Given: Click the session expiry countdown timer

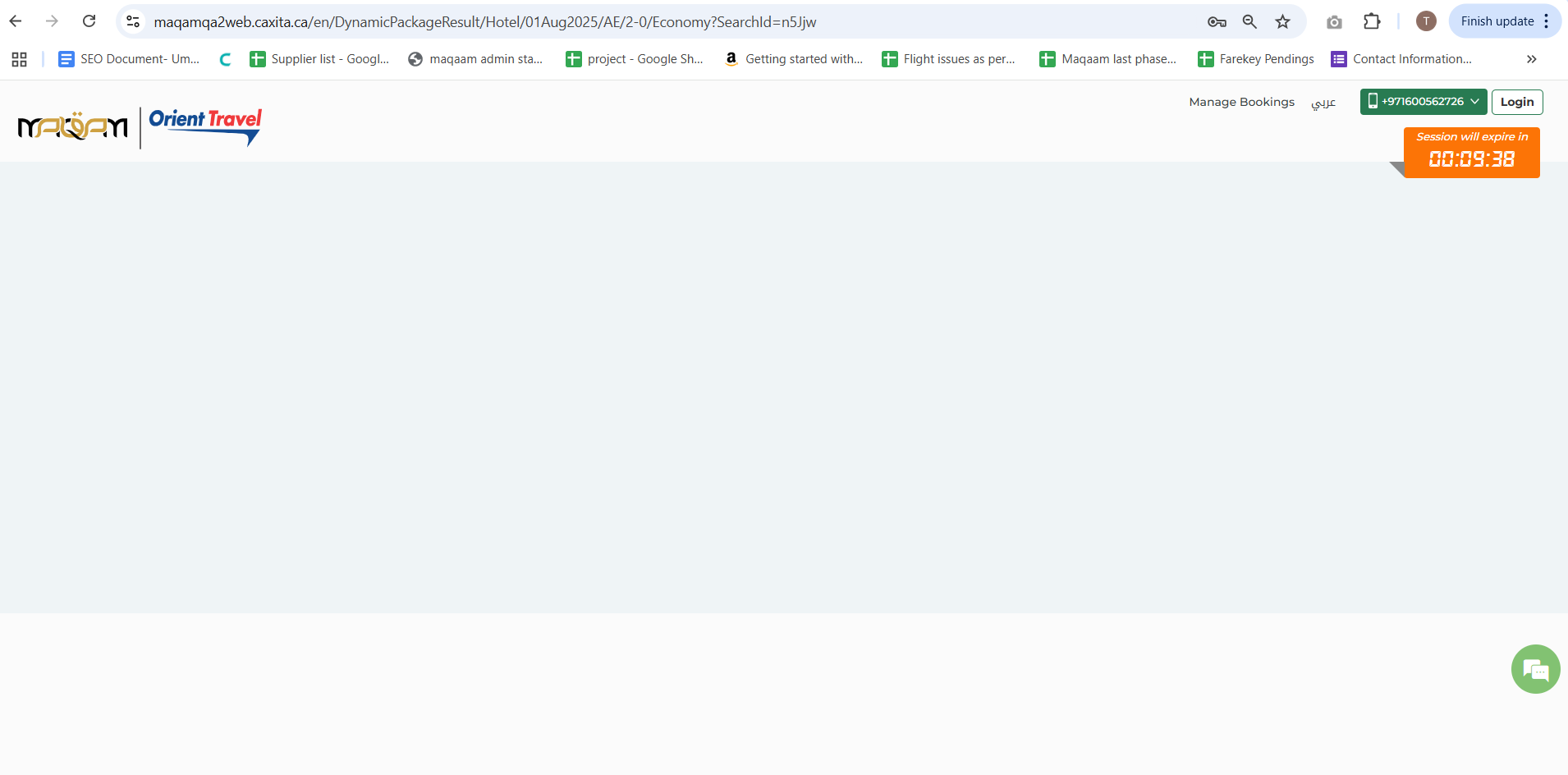Looking at the screenshot, I should click(1471, 158).
